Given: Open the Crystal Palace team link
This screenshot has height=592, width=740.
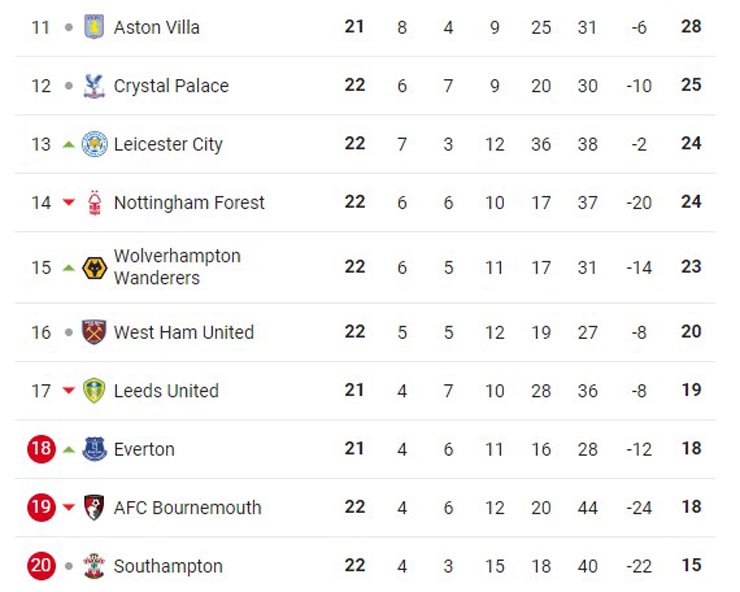Looking at the screenshot, I should pyautogui.click(x=171, y=86).
